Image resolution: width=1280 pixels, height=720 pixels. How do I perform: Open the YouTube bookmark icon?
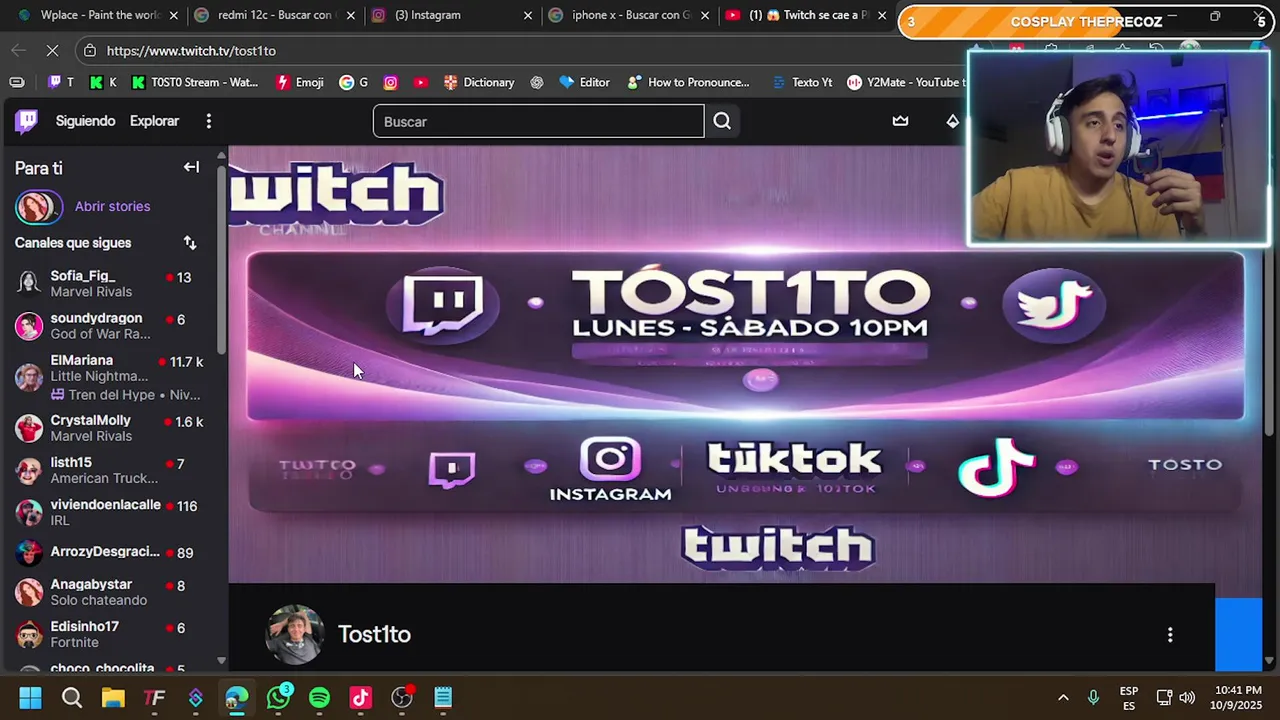tap(421, 82)
